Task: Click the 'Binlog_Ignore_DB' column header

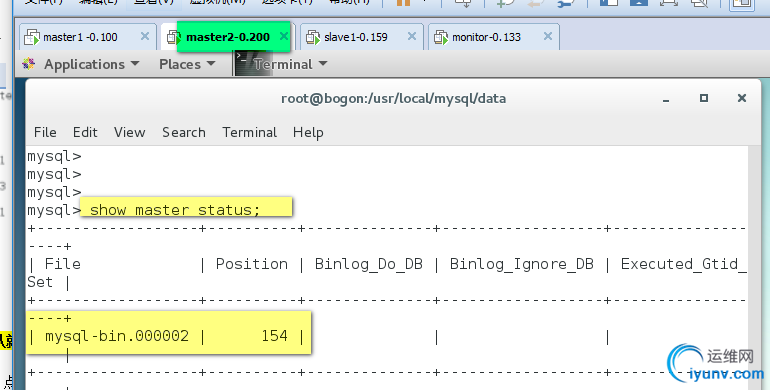Action: click(522, 264)
